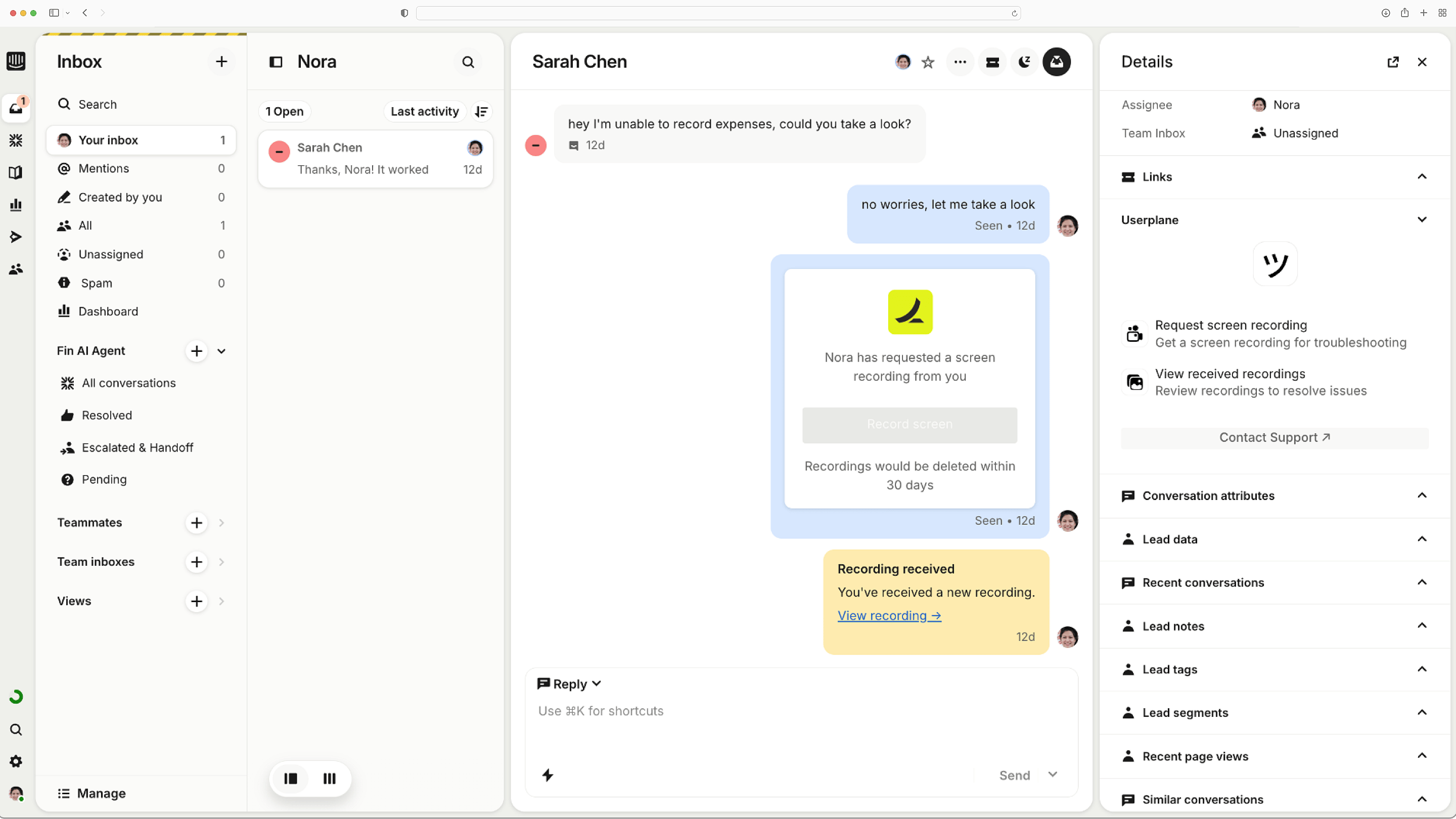Collapse the Userplane details section
The height and width of the screenshot is (819, 1456).
tap(1422, 219)
